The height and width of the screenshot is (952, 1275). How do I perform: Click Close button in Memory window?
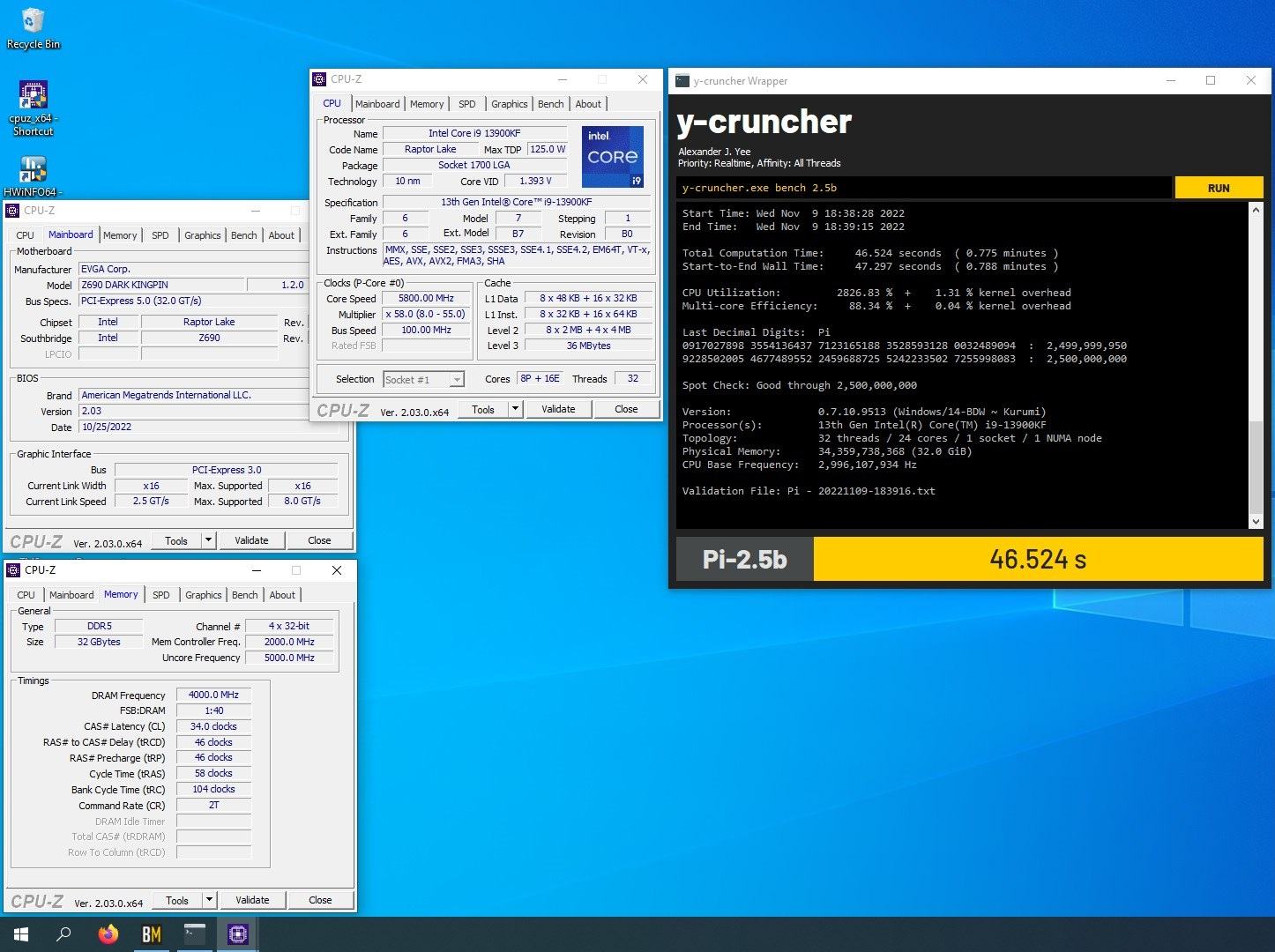pos(320,900)
